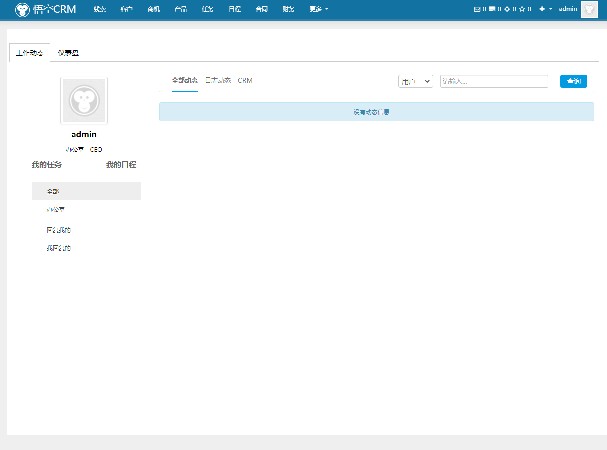Click the diamond-shaped notification icon in header

point(507,9)
